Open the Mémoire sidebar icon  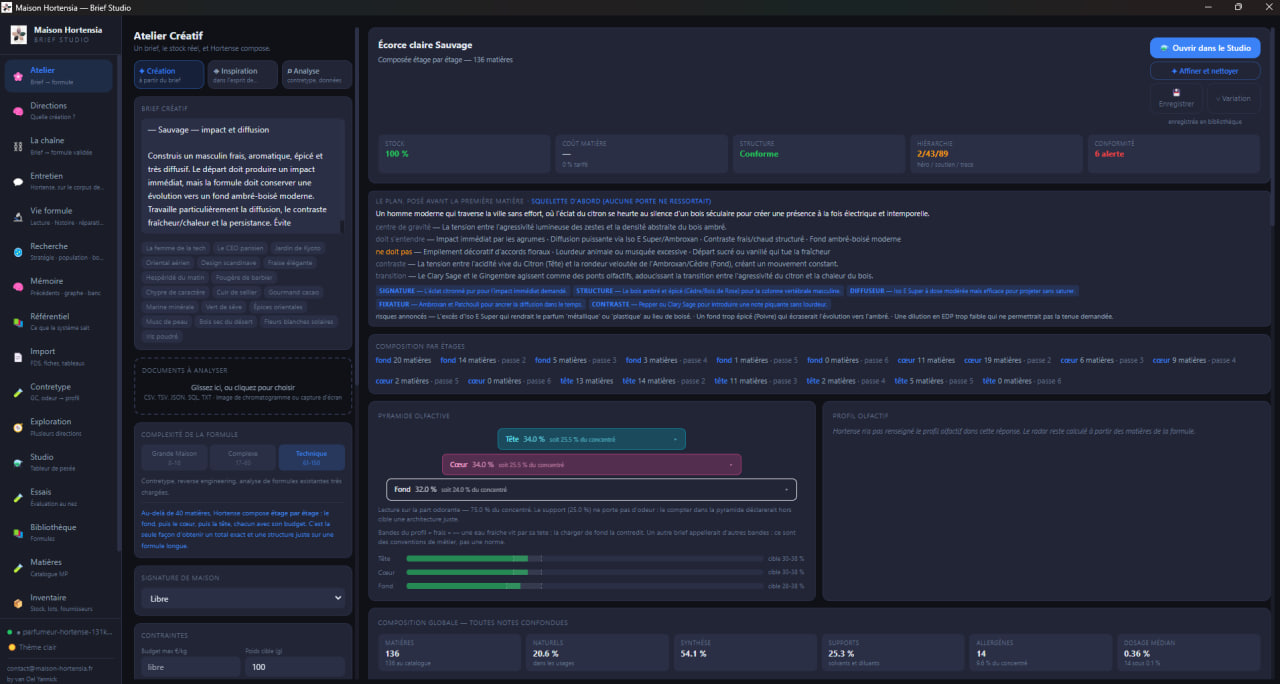[x=18, y=287]
